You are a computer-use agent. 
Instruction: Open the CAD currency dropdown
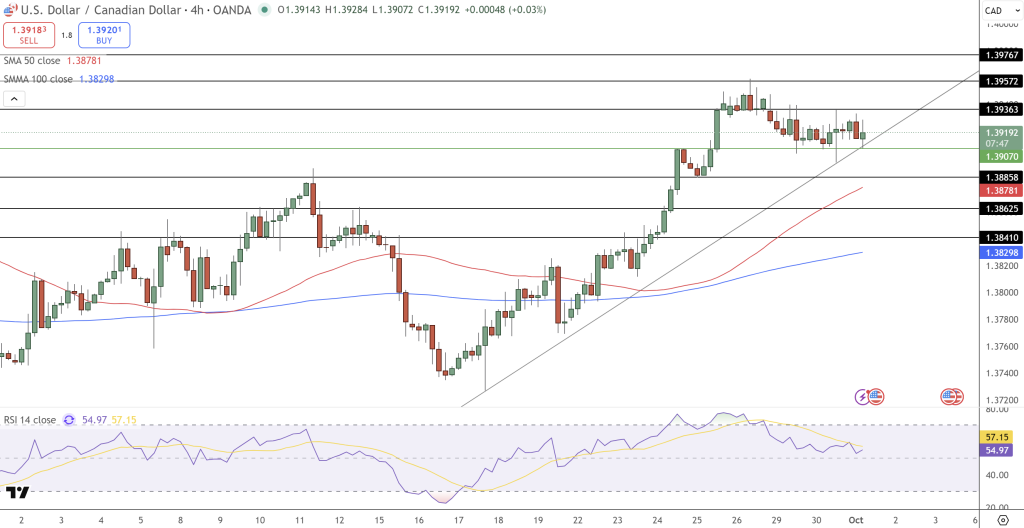994,10
